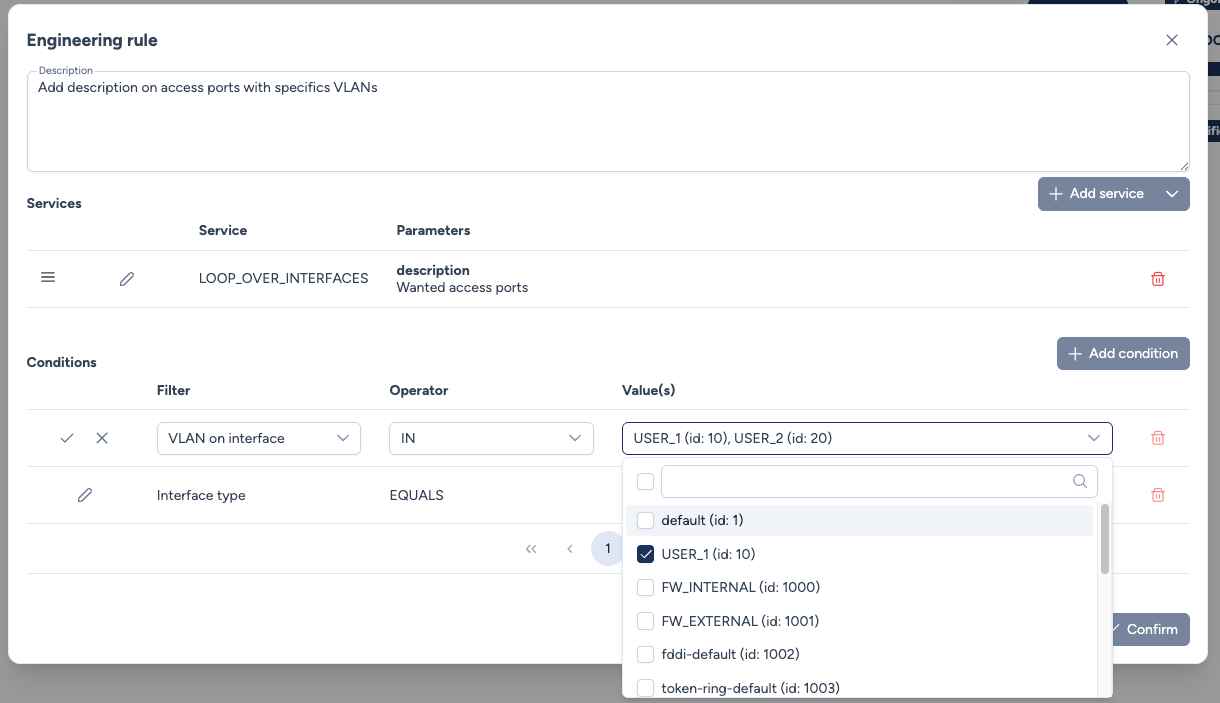Edit the LOOP_OVER_INTERFACES service with pencil icon
The height and width of the screenshot is (703, 1220).
[127, 279]
